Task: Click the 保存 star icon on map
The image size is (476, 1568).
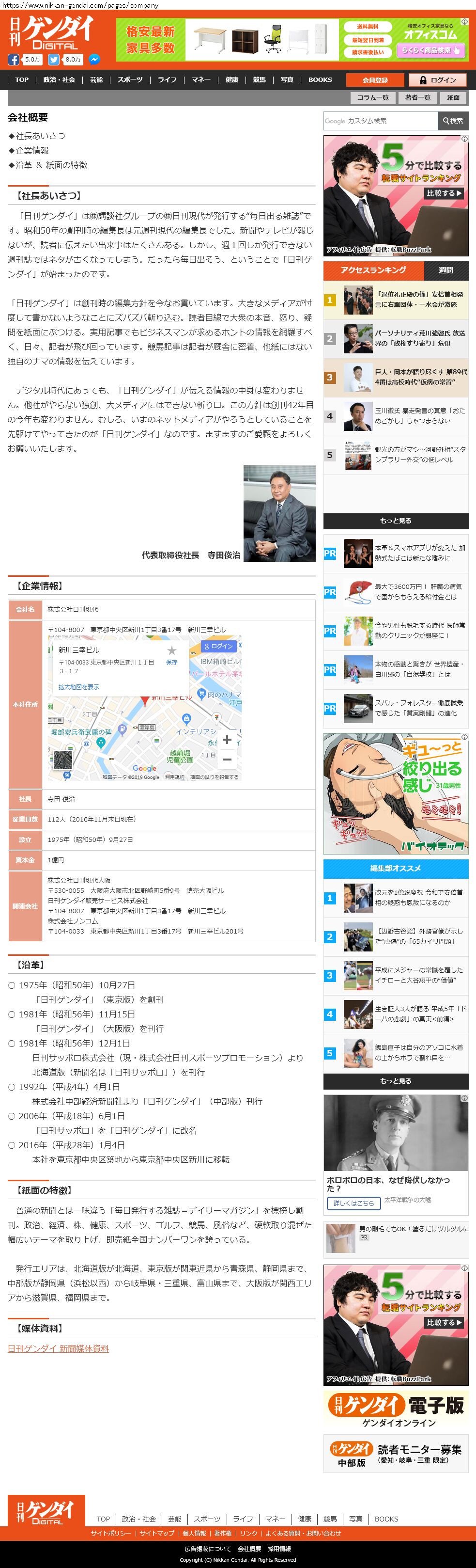Action: tap(172, 650)
